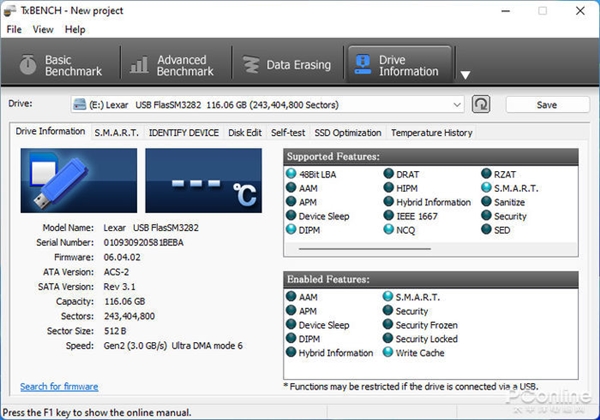Expand the toolbar overflow arrow
Viewport: 600px width, 420px height.
(x=465, y=74)
